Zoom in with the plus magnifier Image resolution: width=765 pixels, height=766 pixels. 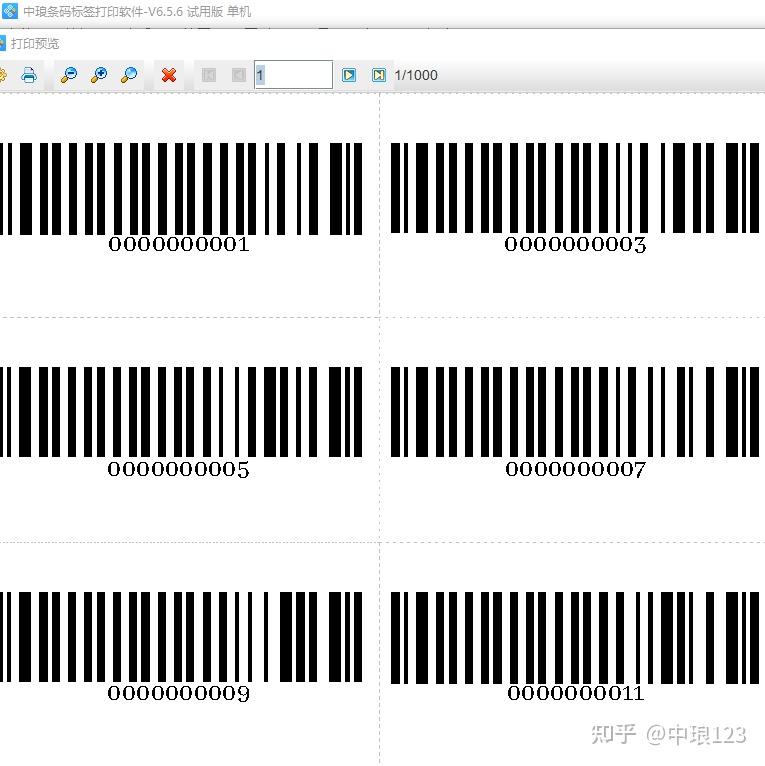coord(99,75)
